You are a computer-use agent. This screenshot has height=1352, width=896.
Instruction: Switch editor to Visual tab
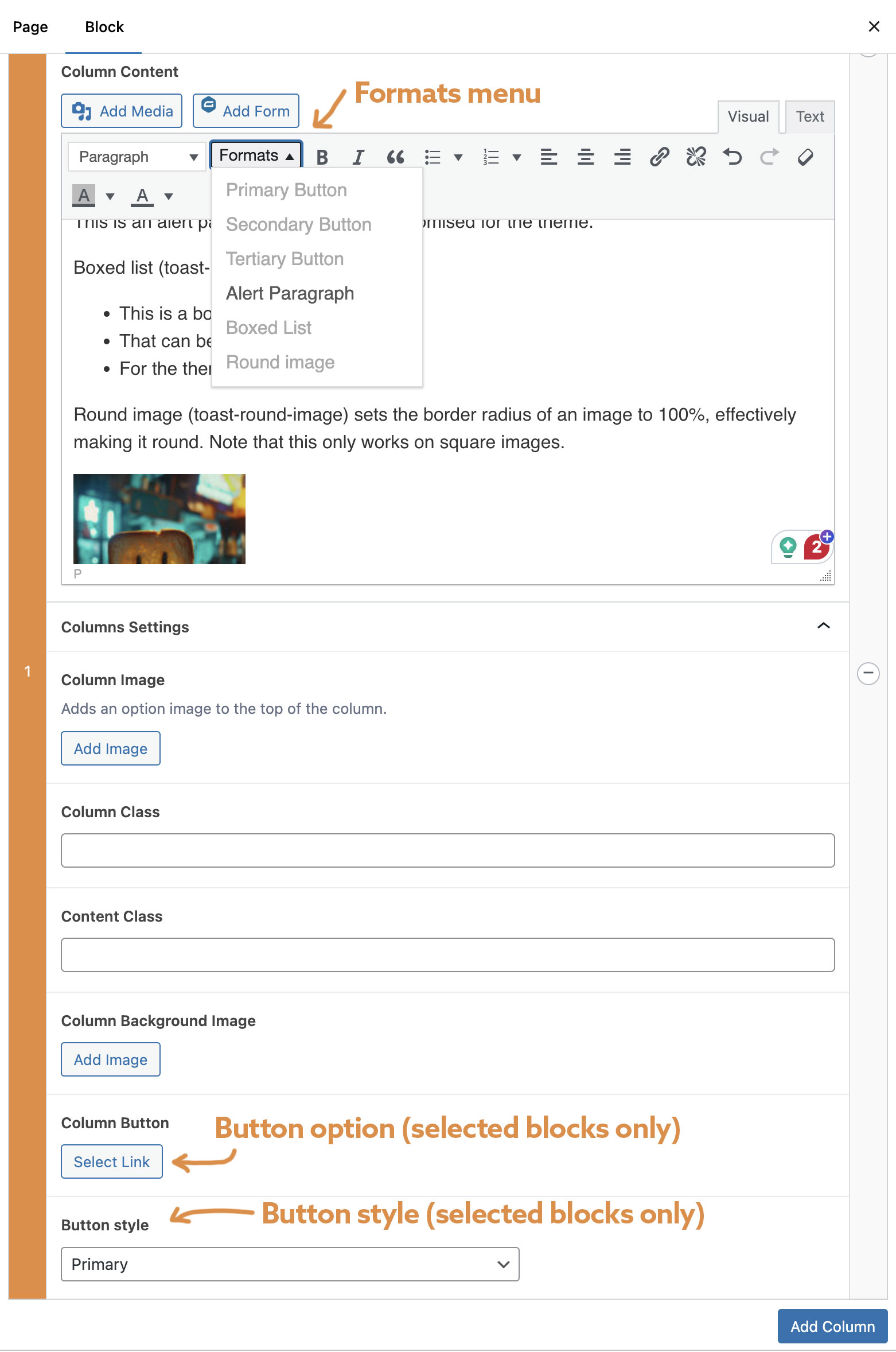click(748, 116)
